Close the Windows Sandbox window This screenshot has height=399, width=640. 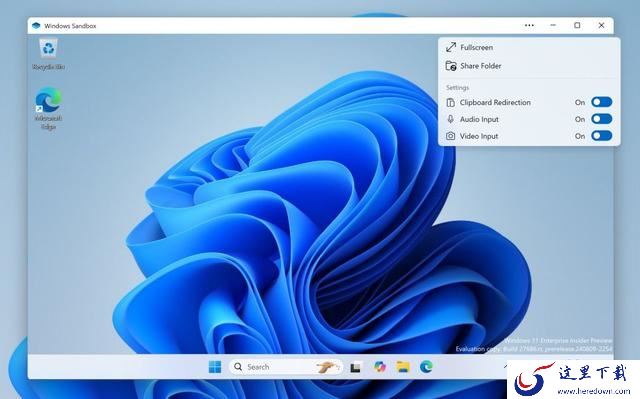(601, 25)
